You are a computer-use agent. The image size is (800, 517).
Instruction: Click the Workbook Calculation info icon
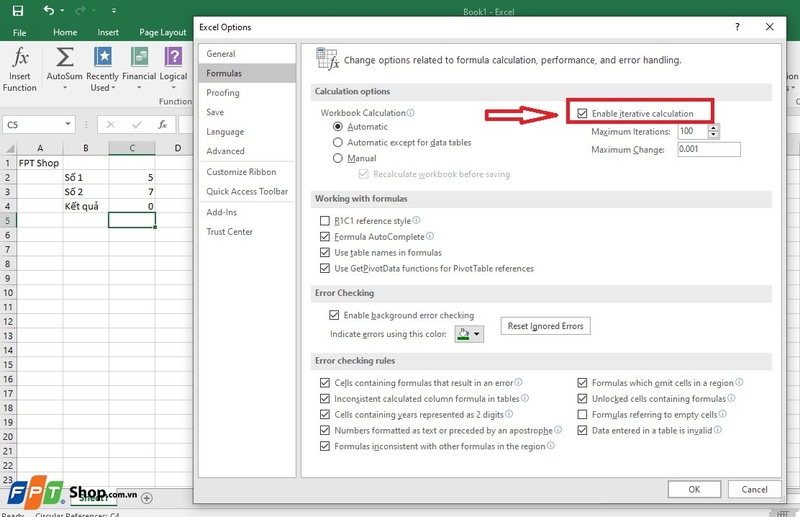(411, 112)
